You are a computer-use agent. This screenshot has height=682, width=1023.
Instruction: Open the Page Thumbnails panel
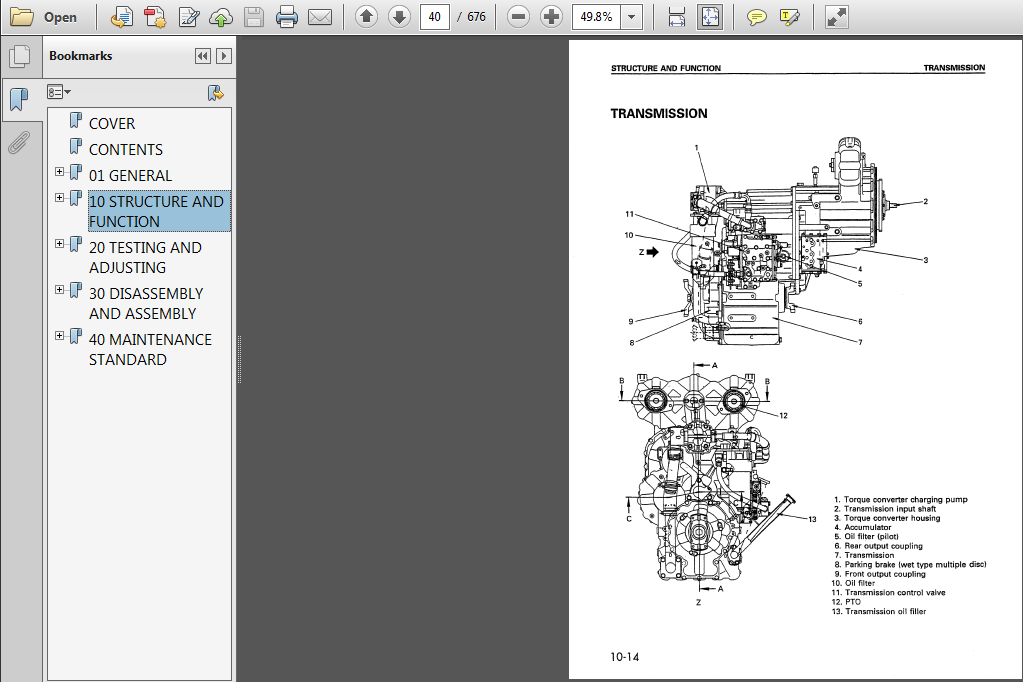(18, 56)
